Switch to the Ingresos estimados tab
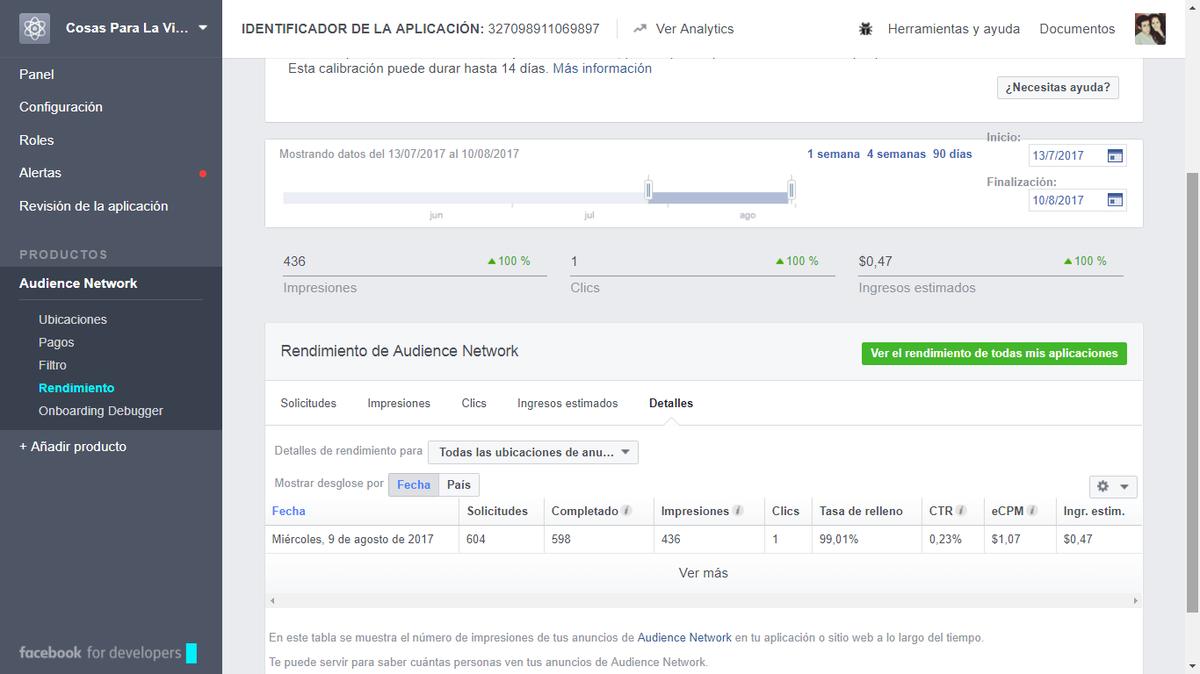 pyautogui.click(x=567, y=403)
